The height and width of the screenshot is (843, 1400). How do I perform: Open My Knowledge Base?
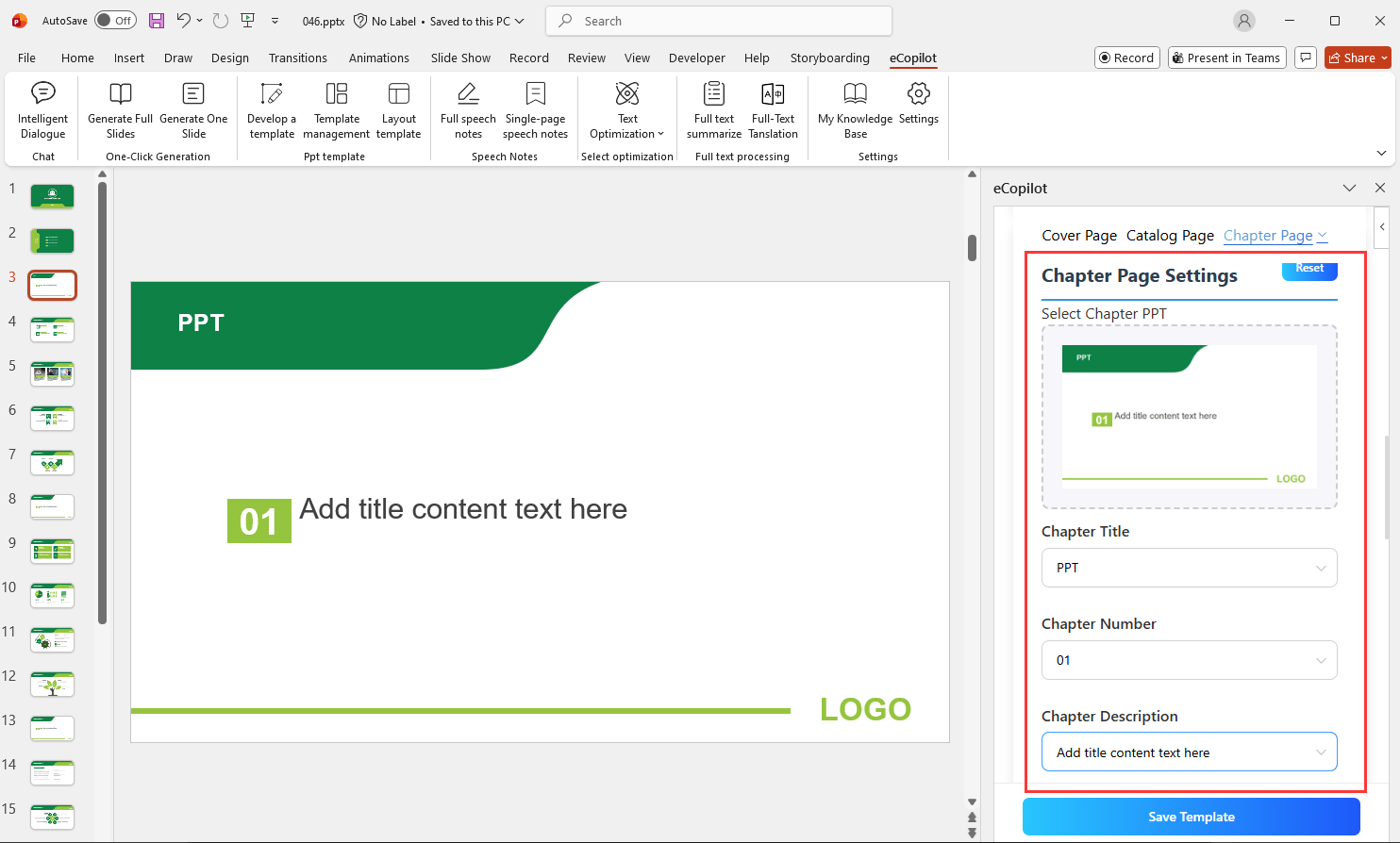(855, 110)
